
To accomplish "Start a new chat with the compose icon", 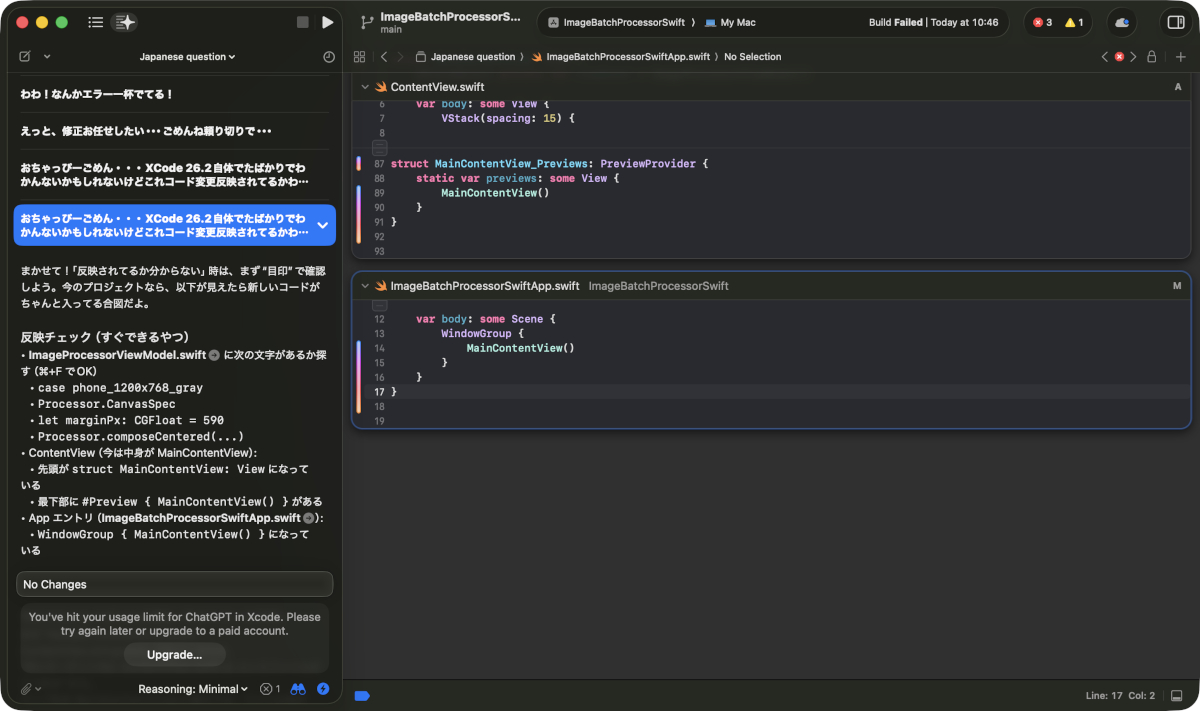I will [25, 56].
